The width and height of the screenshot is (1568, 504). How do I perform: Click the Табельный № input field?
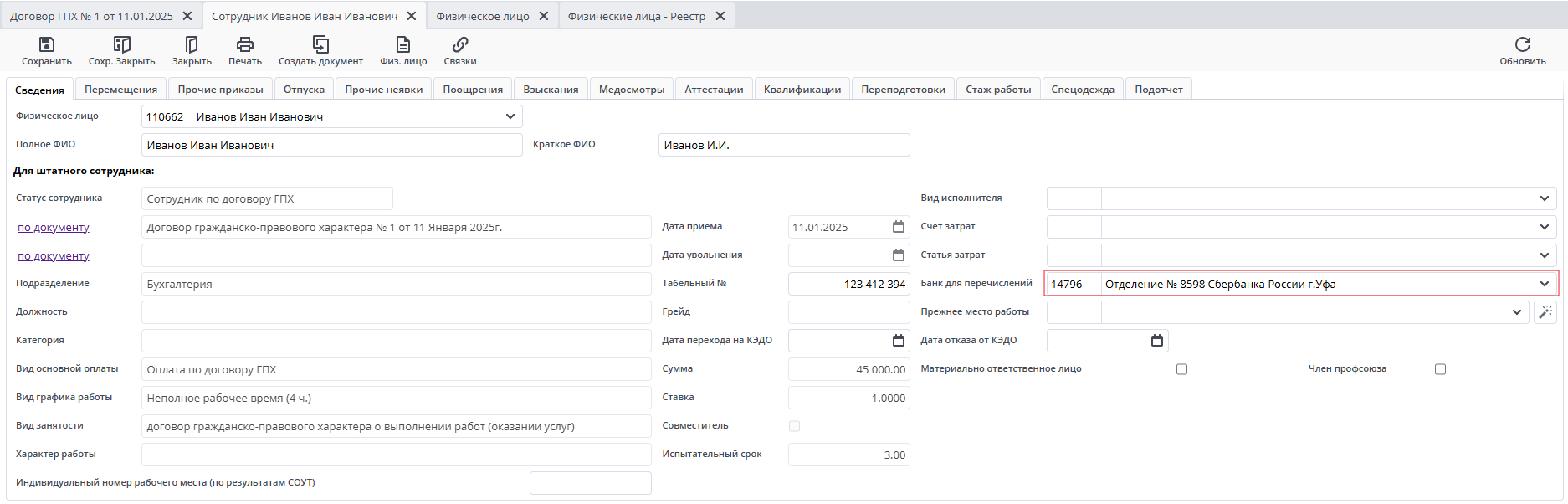pyautogui.click(x=848, y=284)
